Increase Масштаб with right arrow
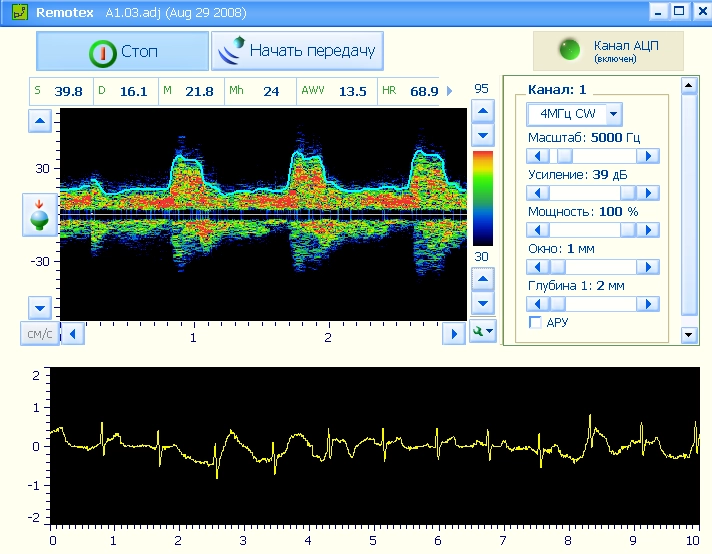 (649, 156)
